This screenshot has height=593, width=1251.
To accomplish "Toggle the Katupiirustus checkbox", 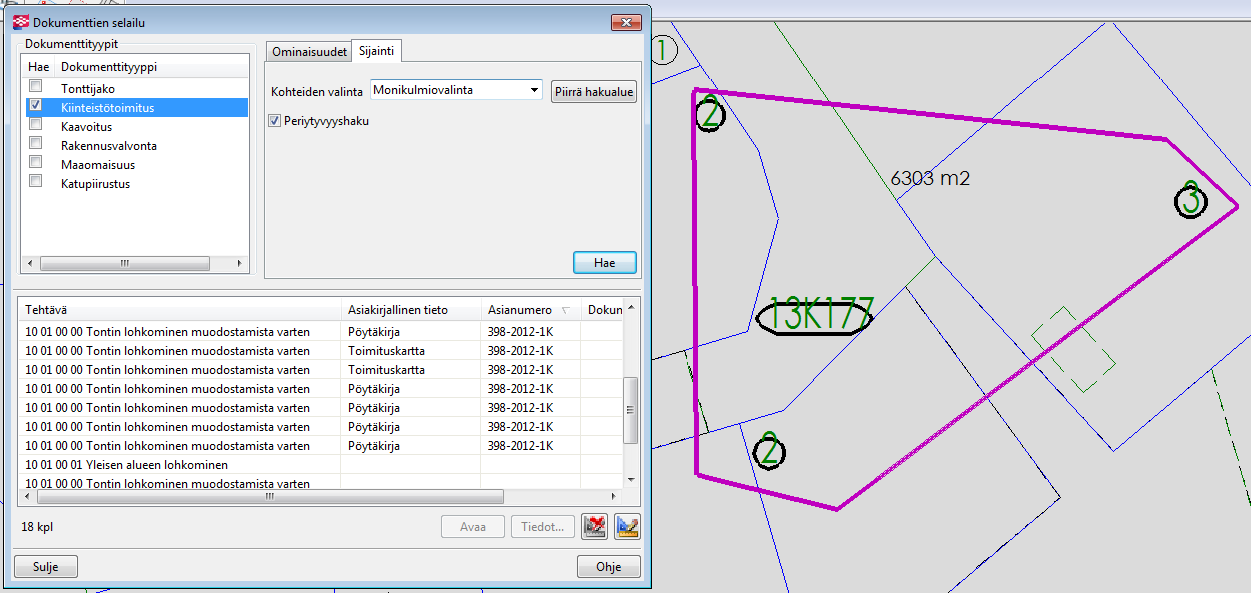I will click(36, 182).
